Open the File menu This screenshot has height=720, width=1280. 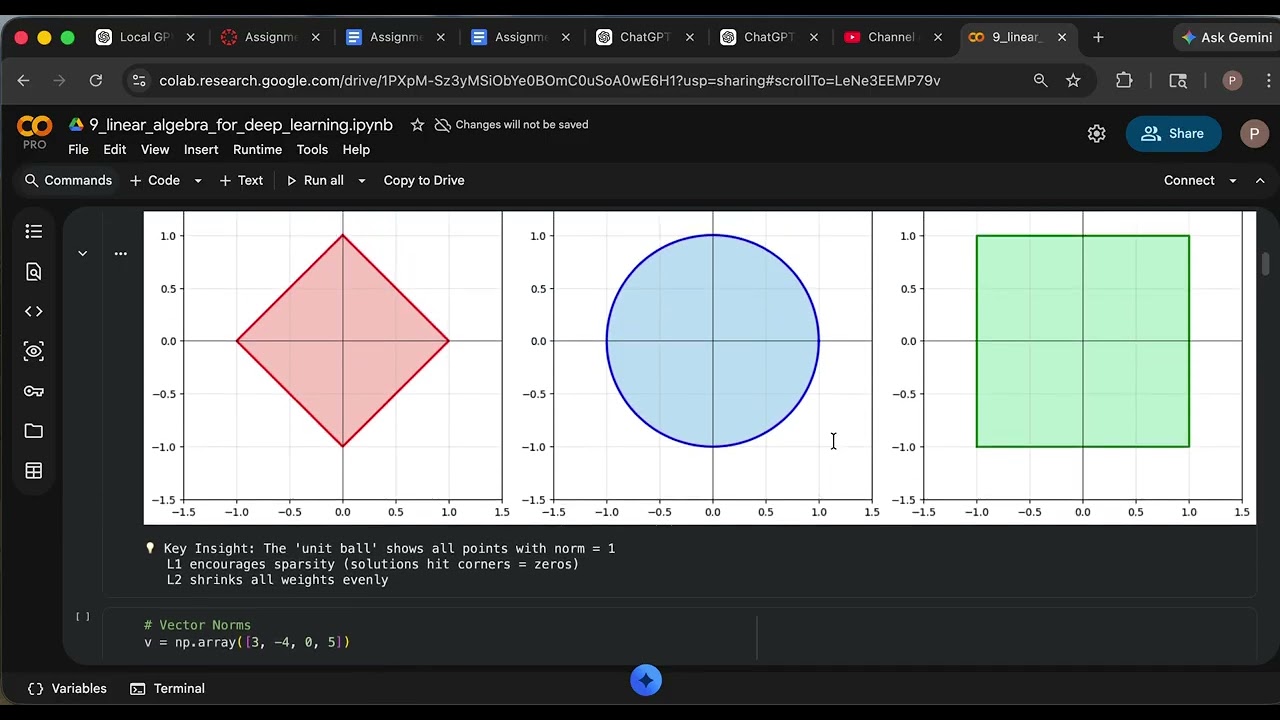pos(78,150)
